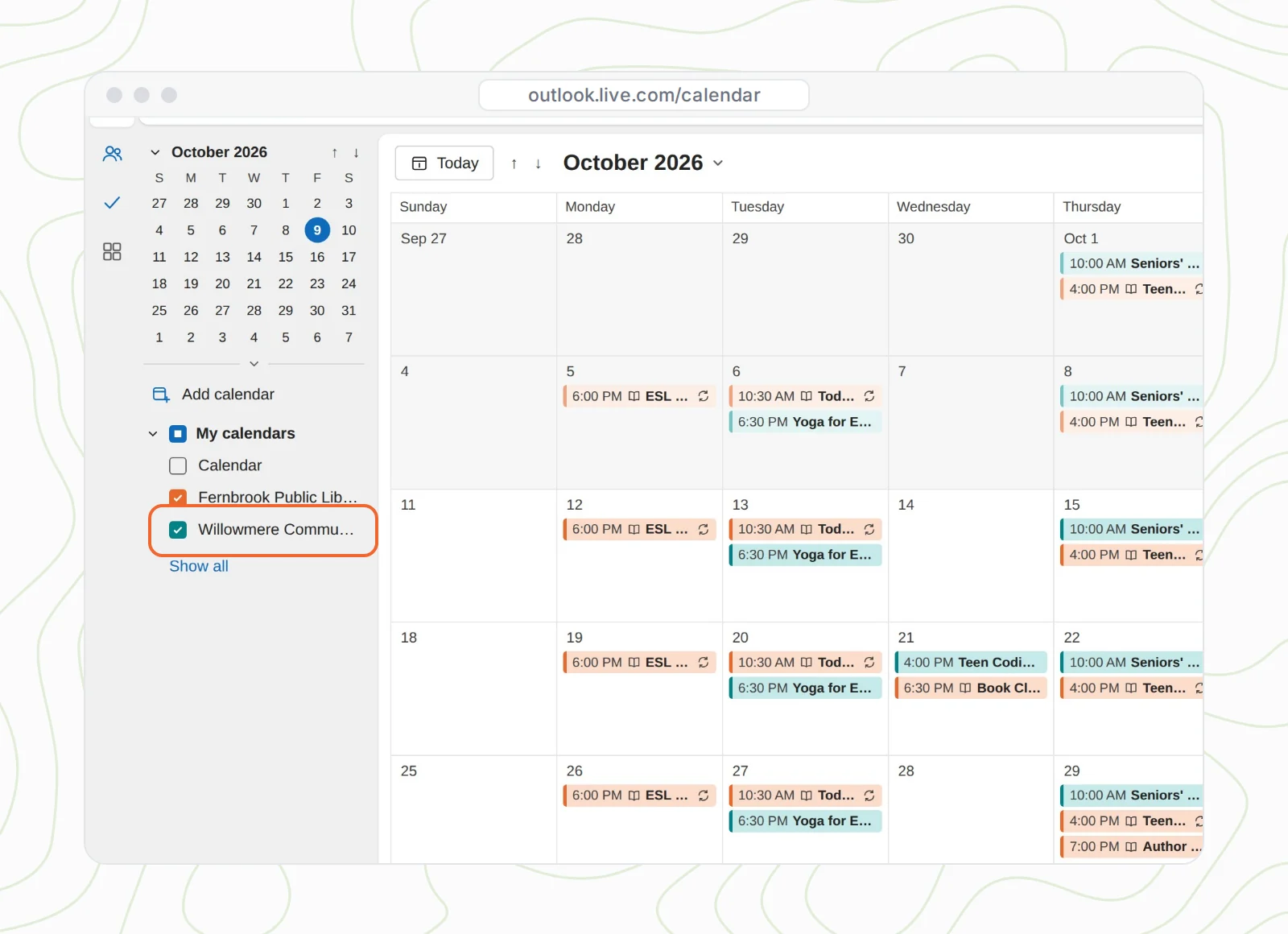Viewport: 1288px width, 934px height.
Task: Uncheck Willowmere Community calendar checkbox
Action: (178, 530)
